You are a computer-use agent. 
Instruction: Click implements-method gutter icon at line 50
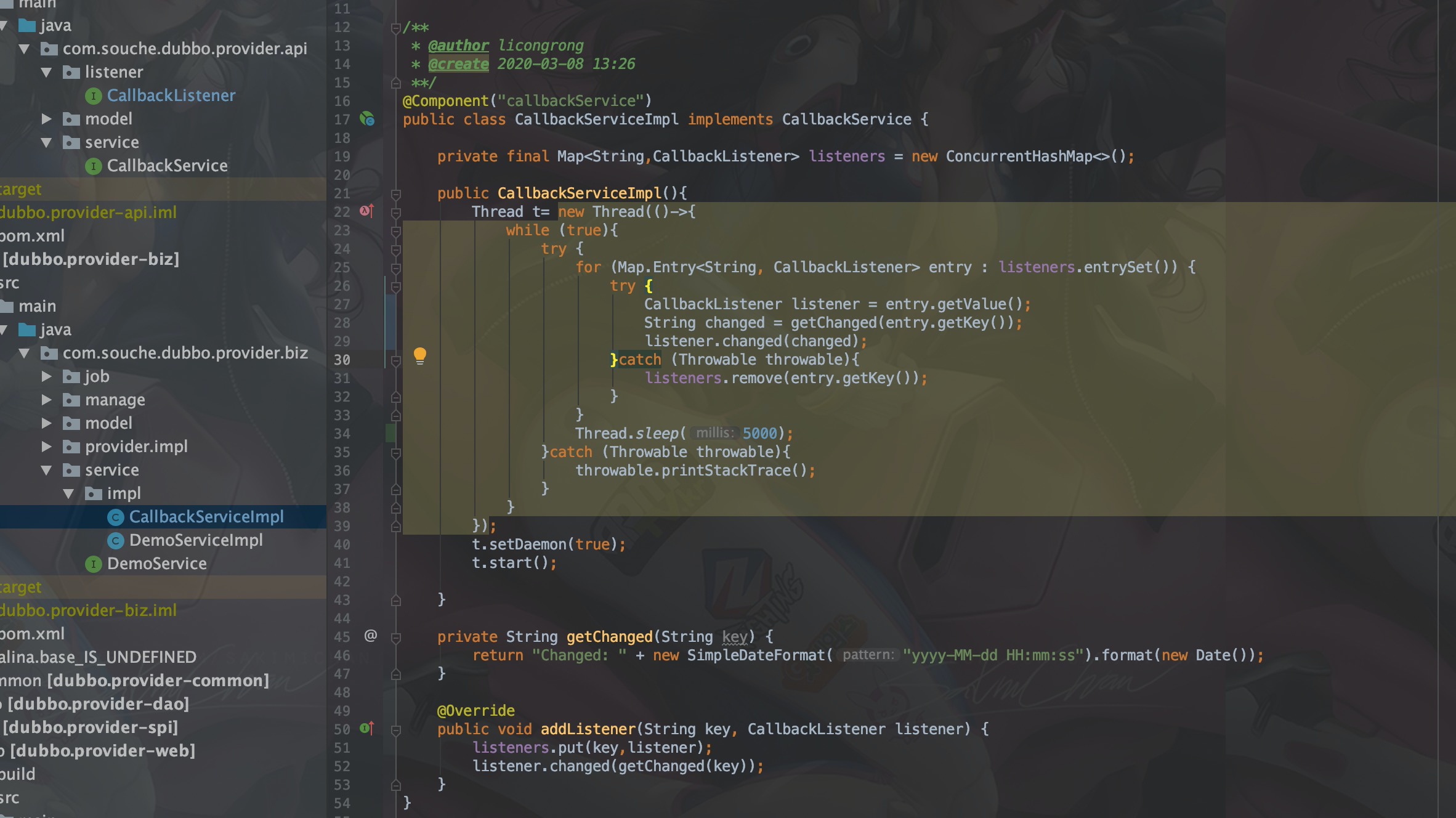(x=366, y=729)
